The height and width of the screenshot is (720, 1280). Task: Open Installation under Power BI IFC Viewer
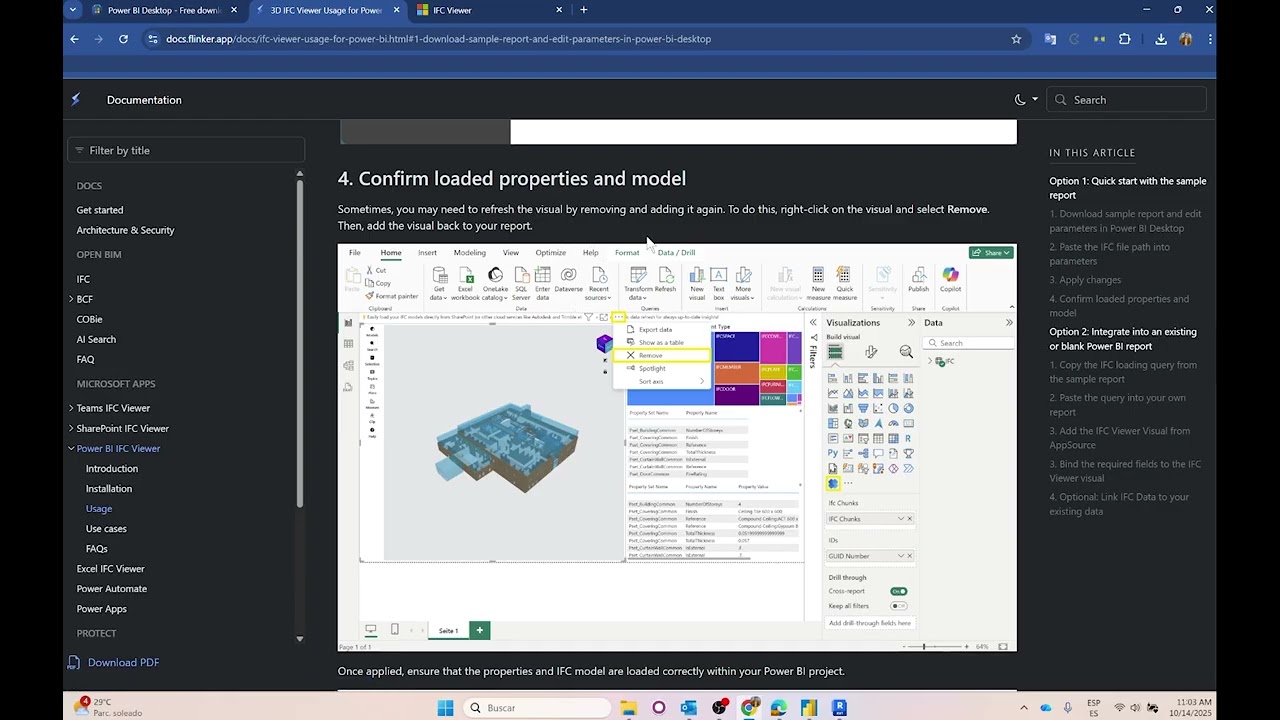pyautogui.click(x=109, y=488)
